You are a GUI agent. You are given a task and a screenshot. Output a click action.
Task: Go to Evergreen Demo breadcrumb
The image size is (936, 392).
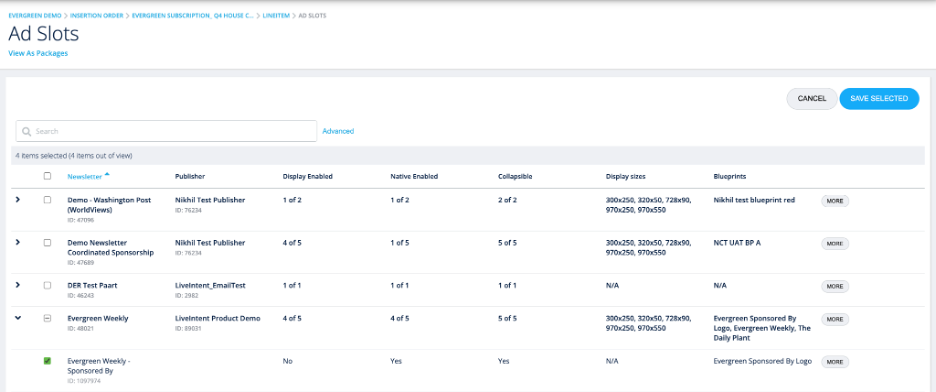[x=36, y=16]
